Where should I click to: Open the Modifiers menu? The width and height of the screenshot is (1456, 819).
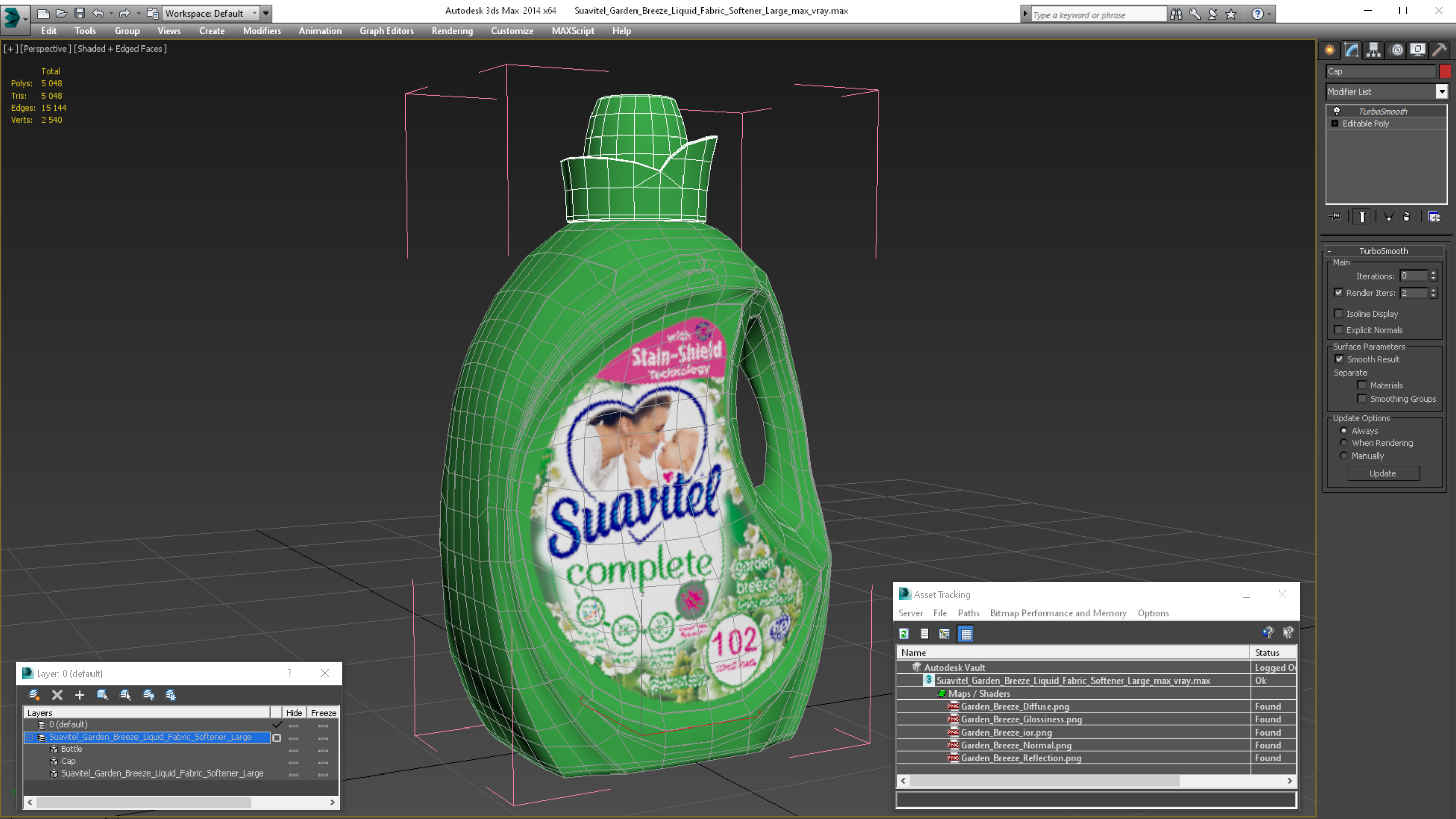[x=262, y=31]
